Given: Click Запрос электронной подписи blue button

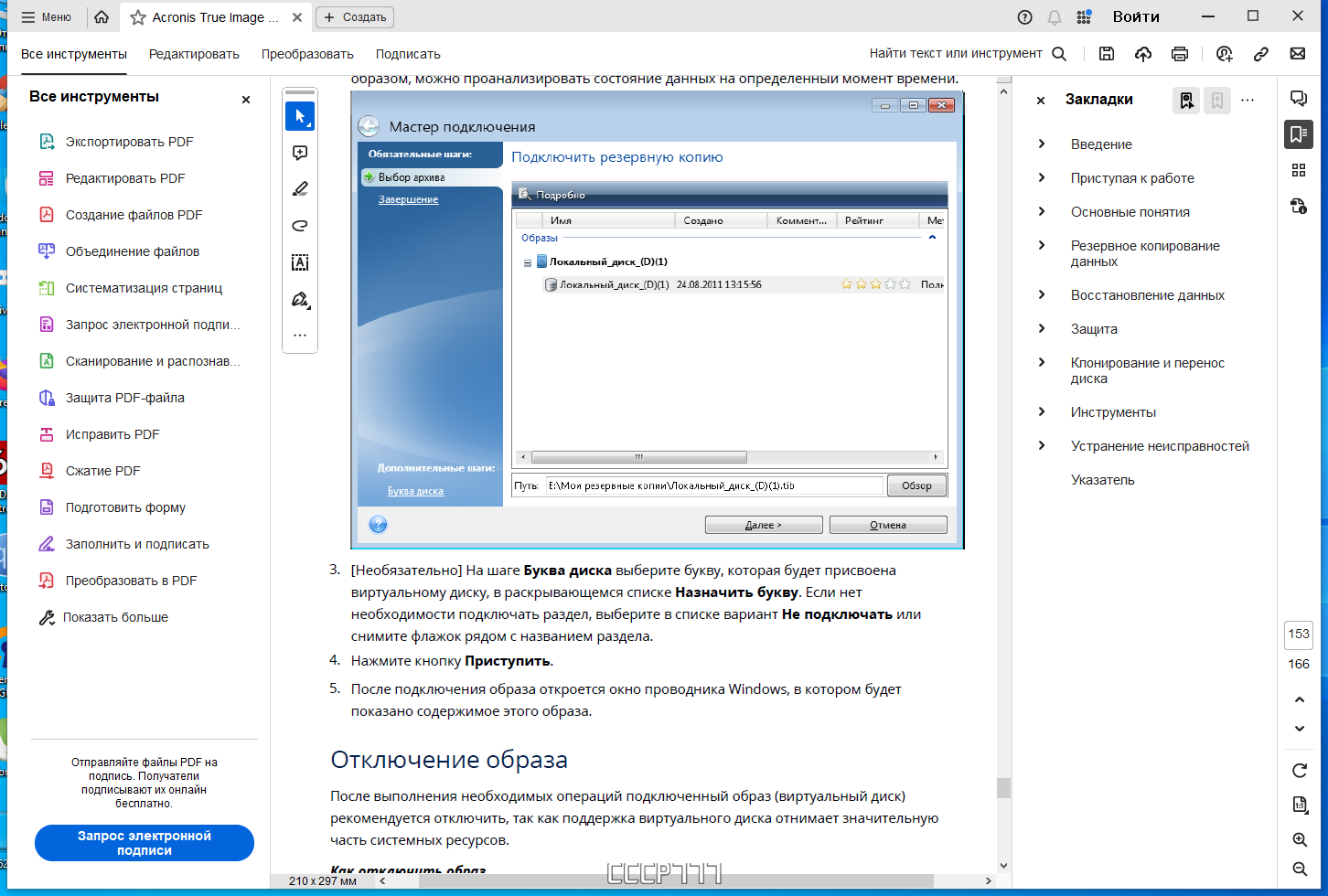Looking at the screenshot, I should pos(145,843).
